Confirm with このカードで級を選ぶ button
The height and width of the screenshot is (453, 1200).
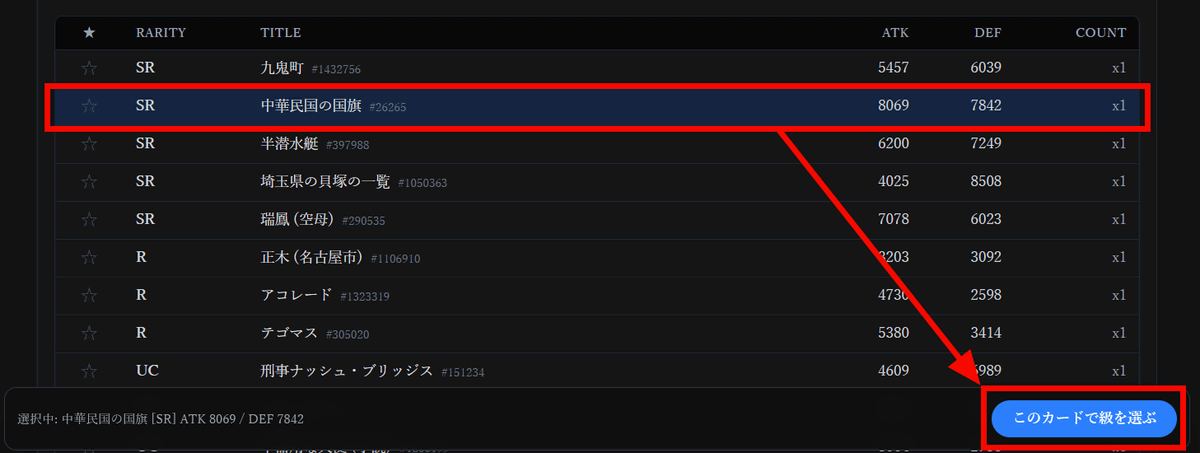(x=1084, y=419)
